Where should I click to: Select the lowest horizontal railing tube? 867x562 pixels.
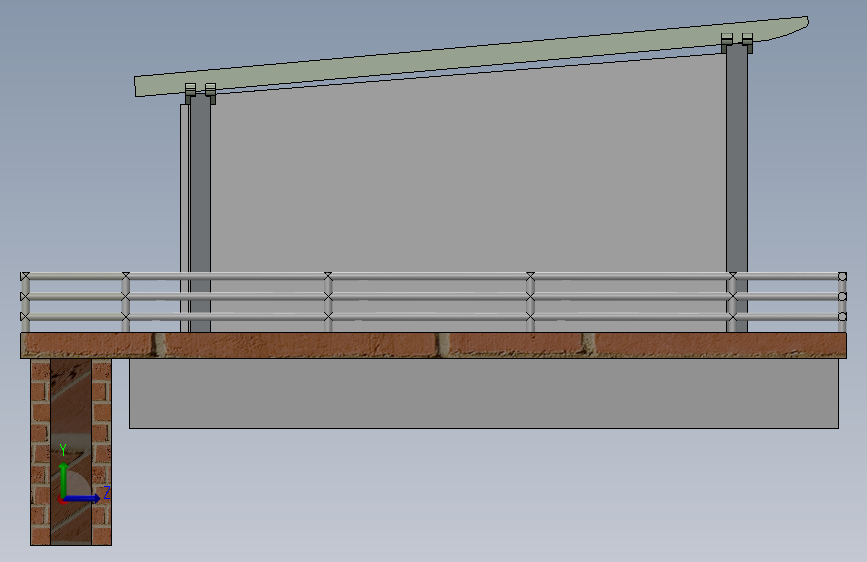(x=434, y=316)
